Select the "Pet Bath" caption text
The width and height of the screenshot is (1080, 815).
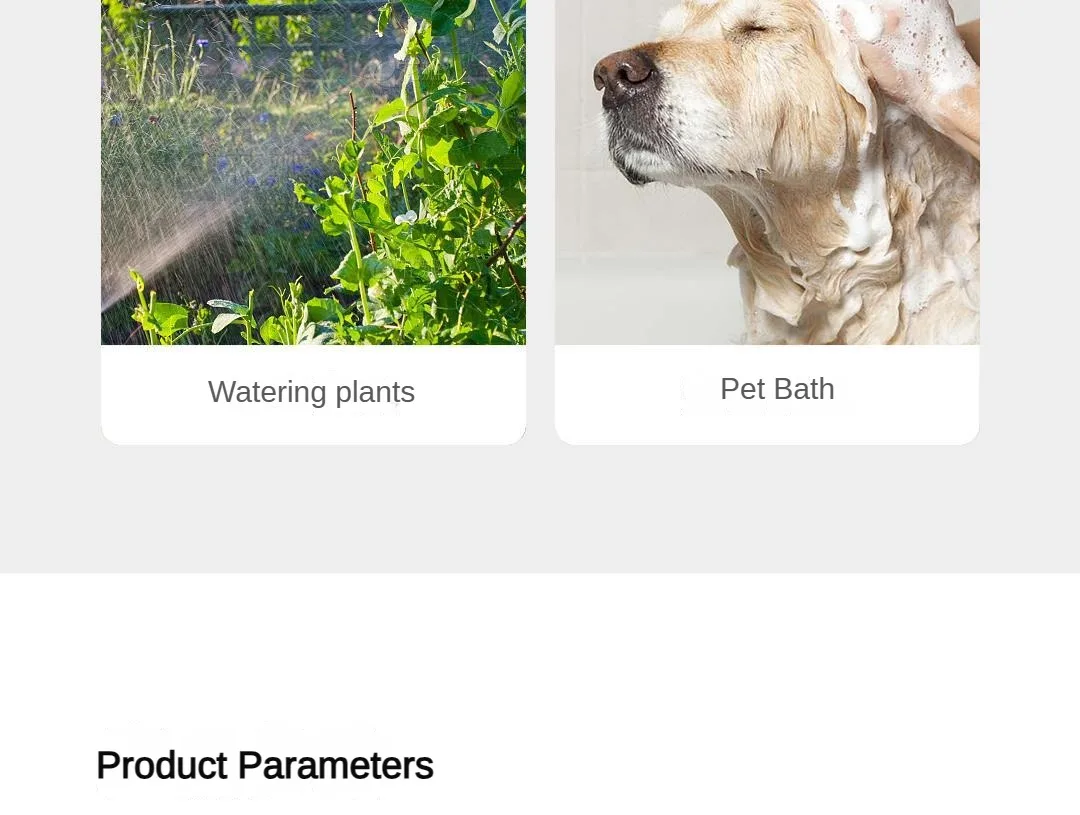(x=777, y=389)
